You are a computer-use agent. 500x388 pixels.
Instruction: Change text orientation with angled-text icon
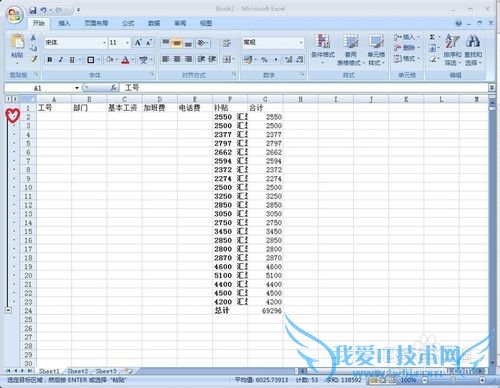[x=201, y=43]
